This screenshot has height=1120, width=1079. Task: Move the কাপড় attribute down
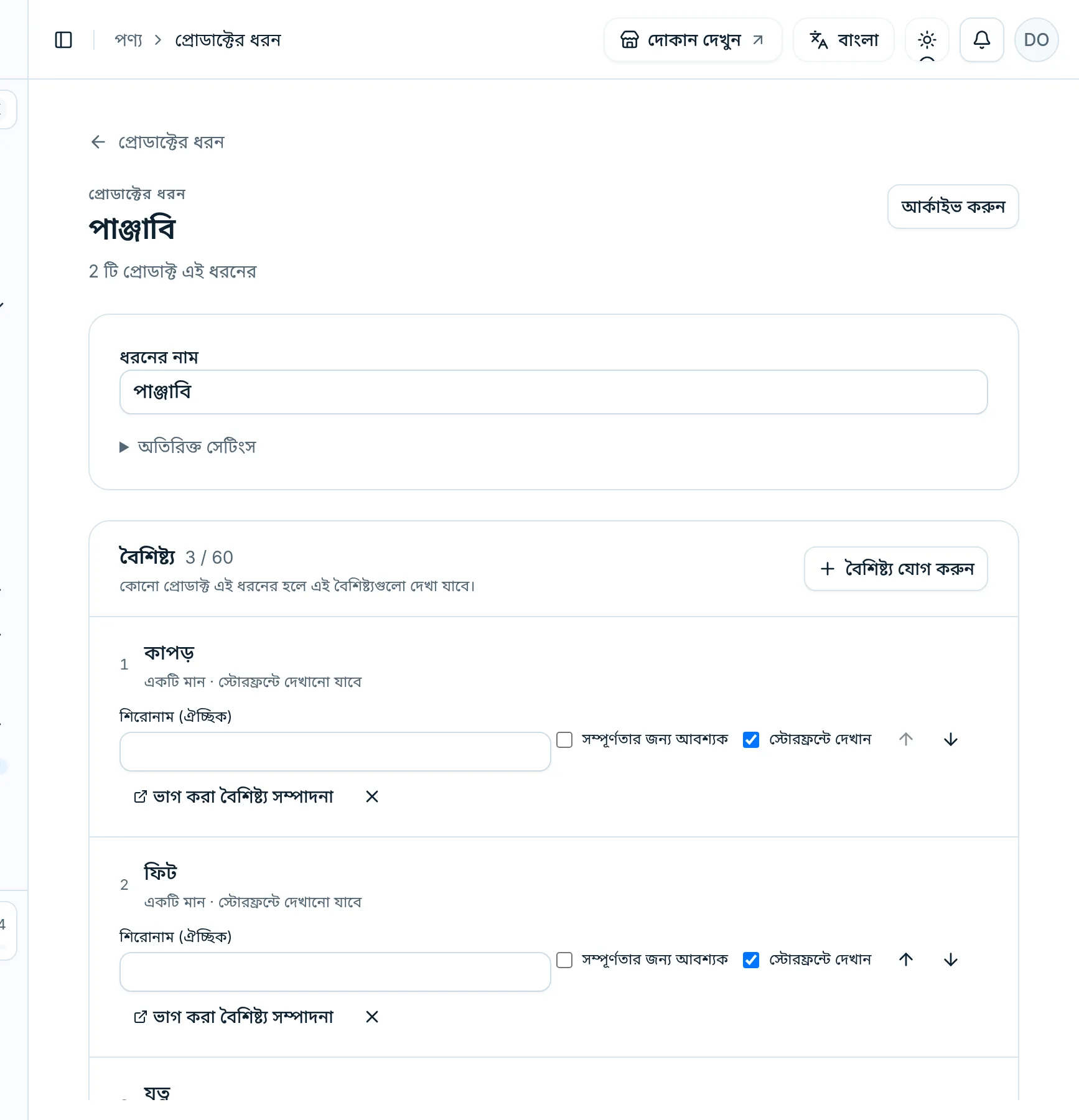coord(951,739)
